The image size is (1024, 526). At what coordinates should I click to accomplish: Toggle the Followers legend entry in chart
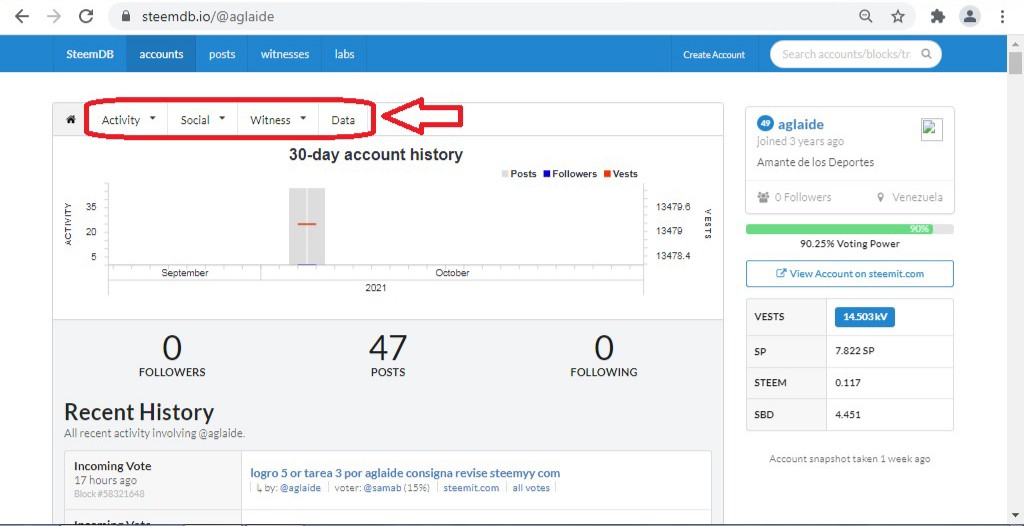[569, 174]
